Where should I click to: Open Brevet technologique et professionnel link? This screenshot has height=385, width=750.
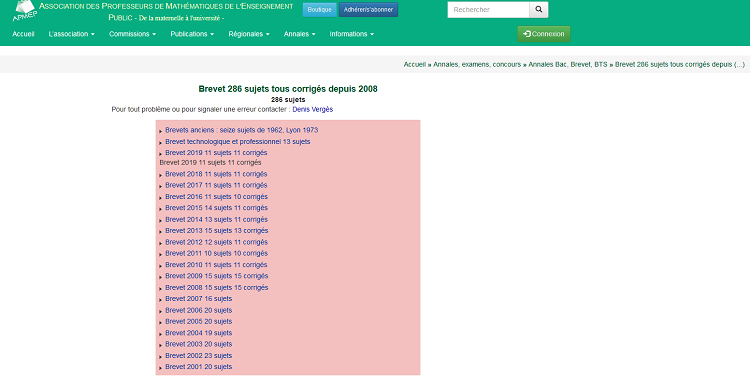click(238, 142)
